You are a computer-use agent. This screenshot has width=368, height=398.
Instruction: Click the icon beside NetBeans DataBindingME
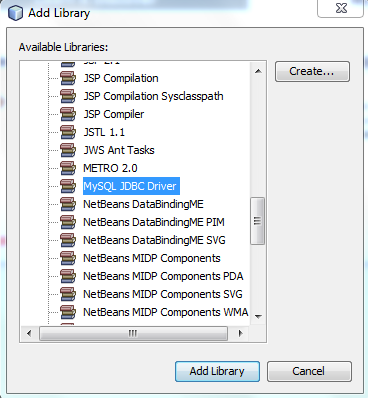68,204
